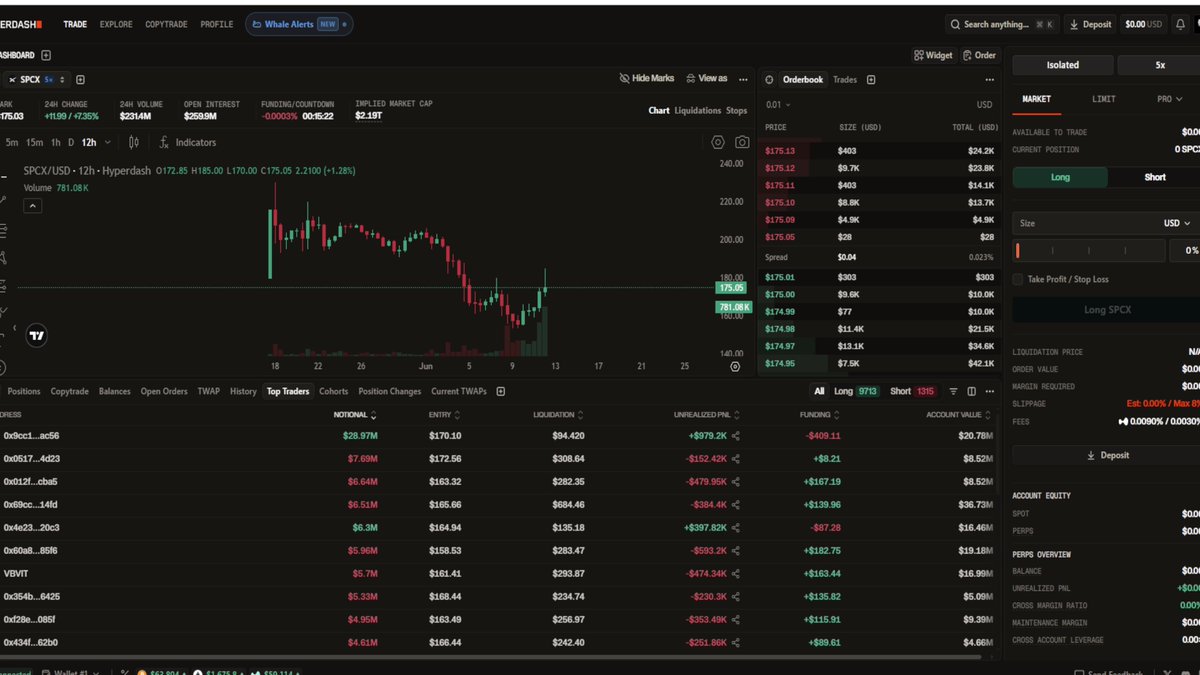This screenshot has height=675, width=1200.
Task: Click the search magnifier field
Action: click(1002, 24)
